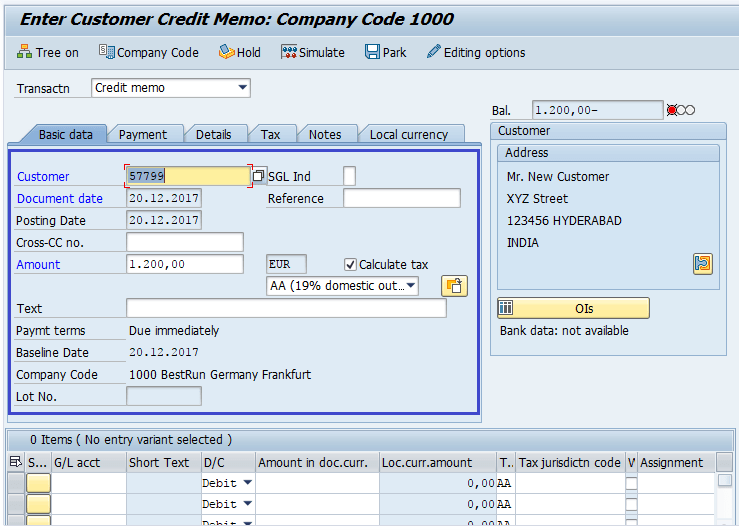Click the Tax jurisdictn code column header
Screen dimensions: 739x530
coord(571,462)
